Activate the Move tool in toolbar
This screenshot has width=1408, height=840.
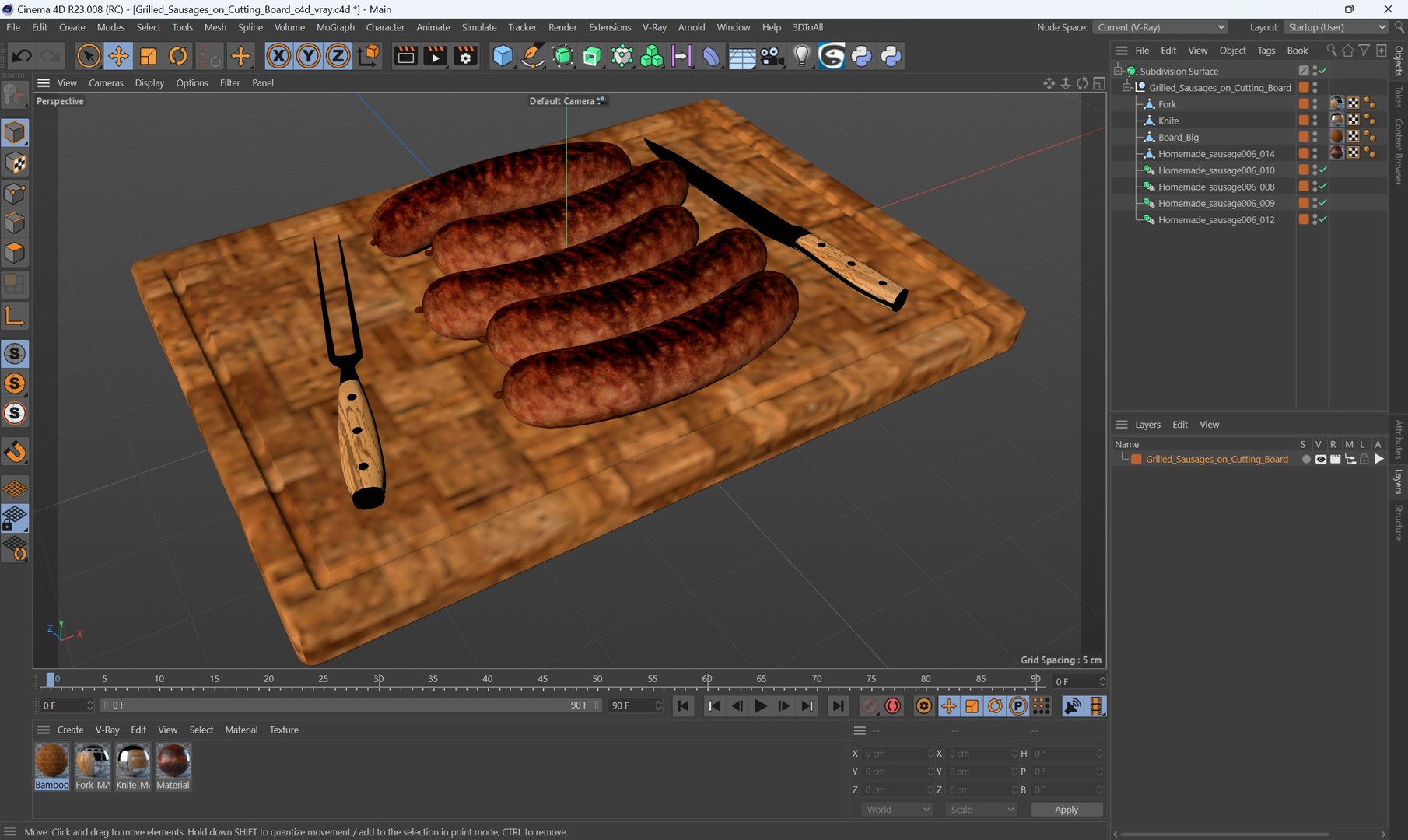point(118,56)
